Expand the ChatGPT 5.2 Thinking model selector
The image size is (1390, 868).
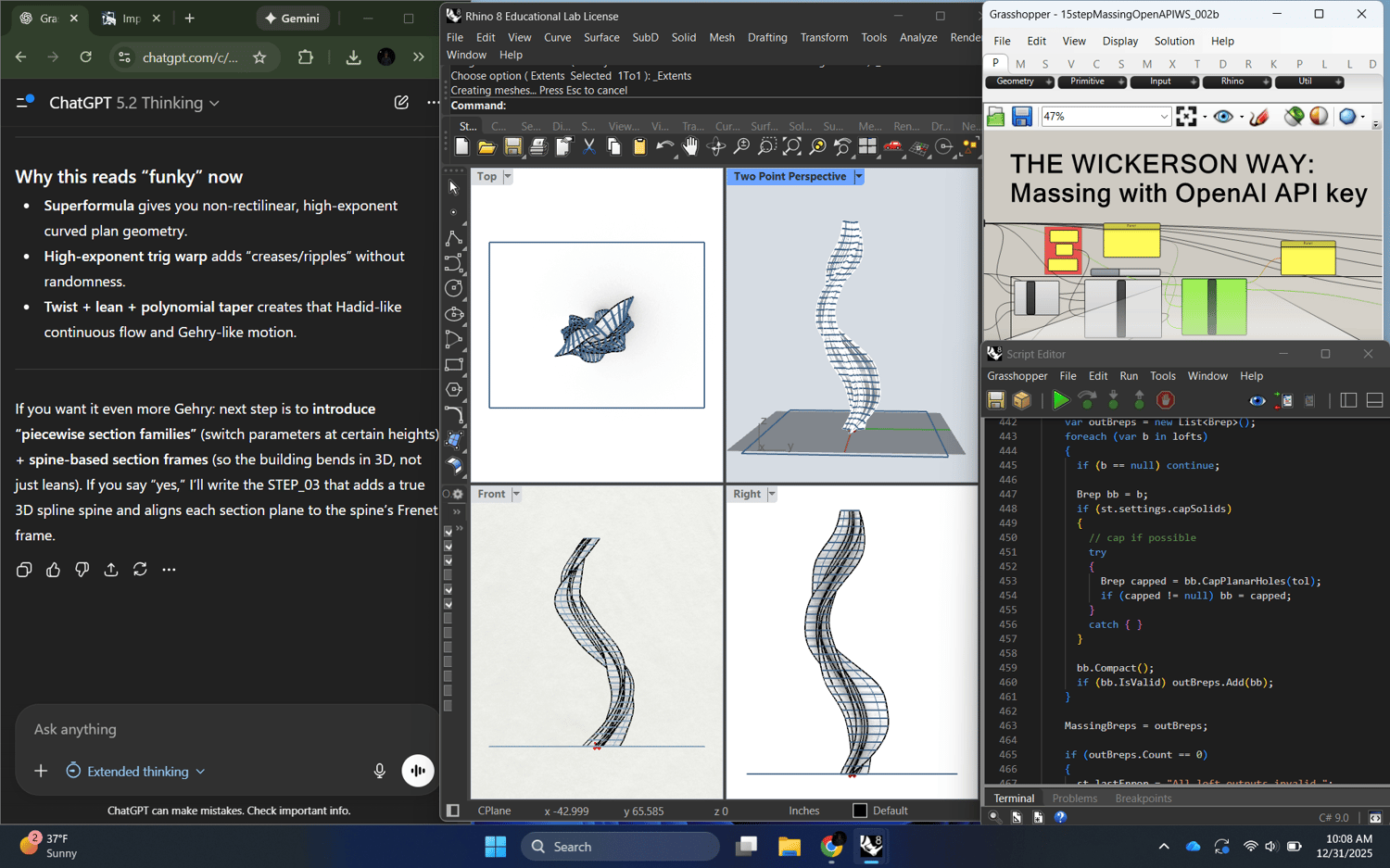click(x=135, y=103)
